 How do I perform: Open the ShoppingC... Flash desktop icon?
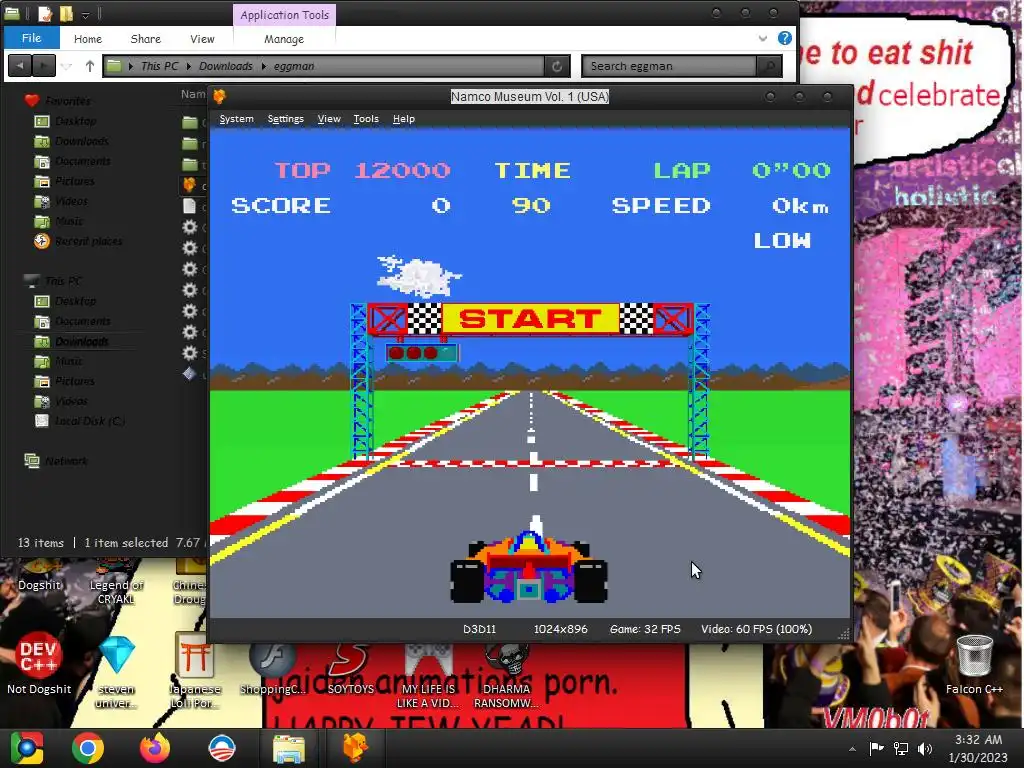click(272, 669)
